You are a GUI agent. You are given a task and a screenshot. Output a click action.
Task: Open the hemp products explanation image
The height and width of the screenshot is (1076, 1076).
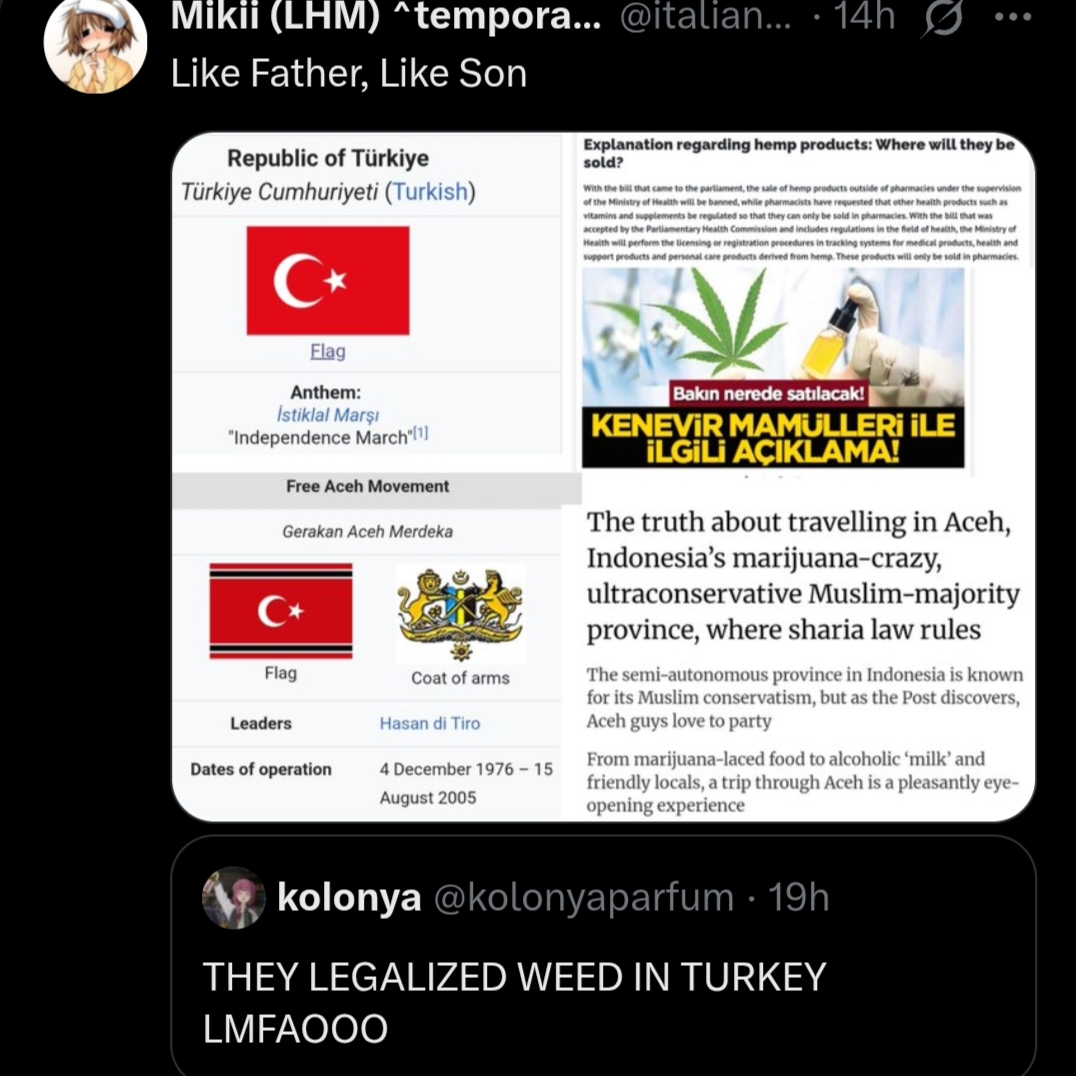[x=800, y=302]
